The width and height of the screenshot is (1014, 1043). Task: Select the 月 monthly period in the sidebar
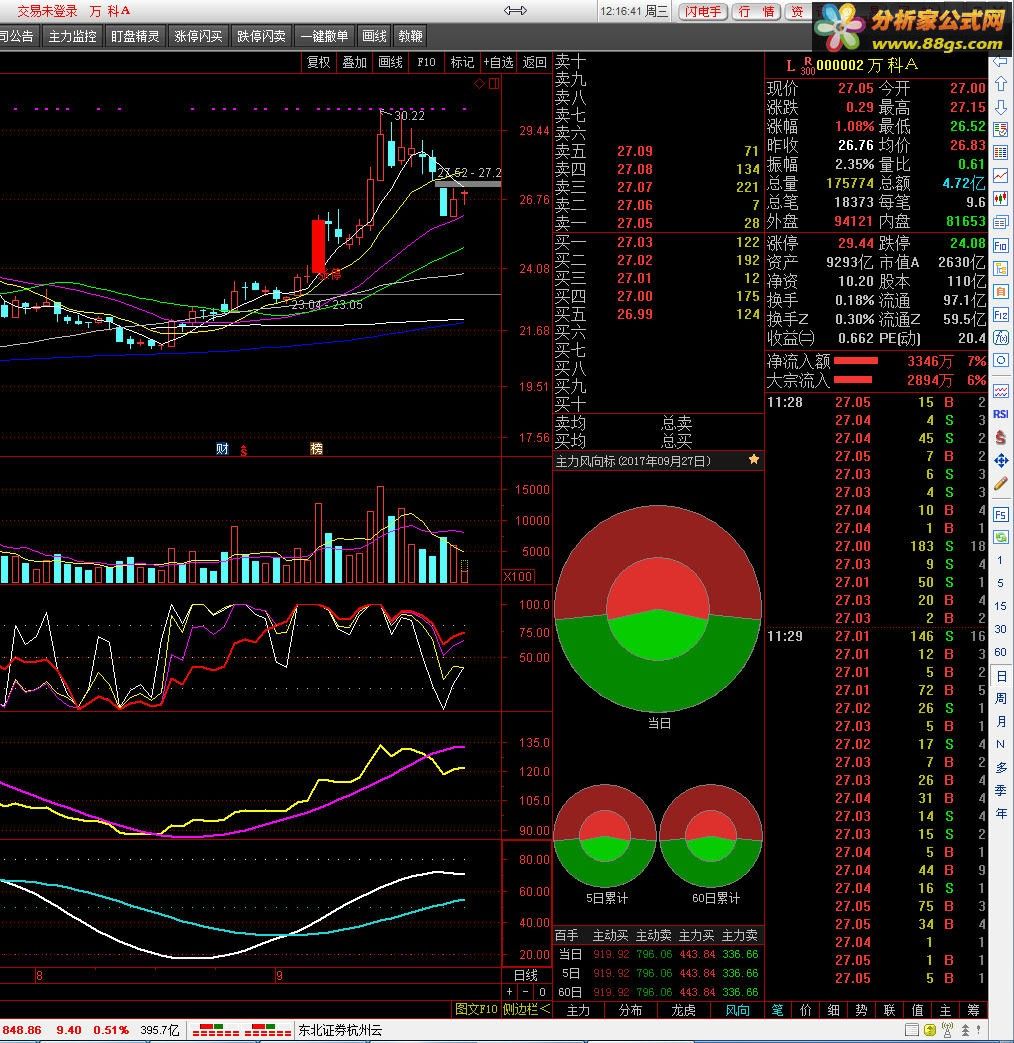click(x=1001, y=722)
